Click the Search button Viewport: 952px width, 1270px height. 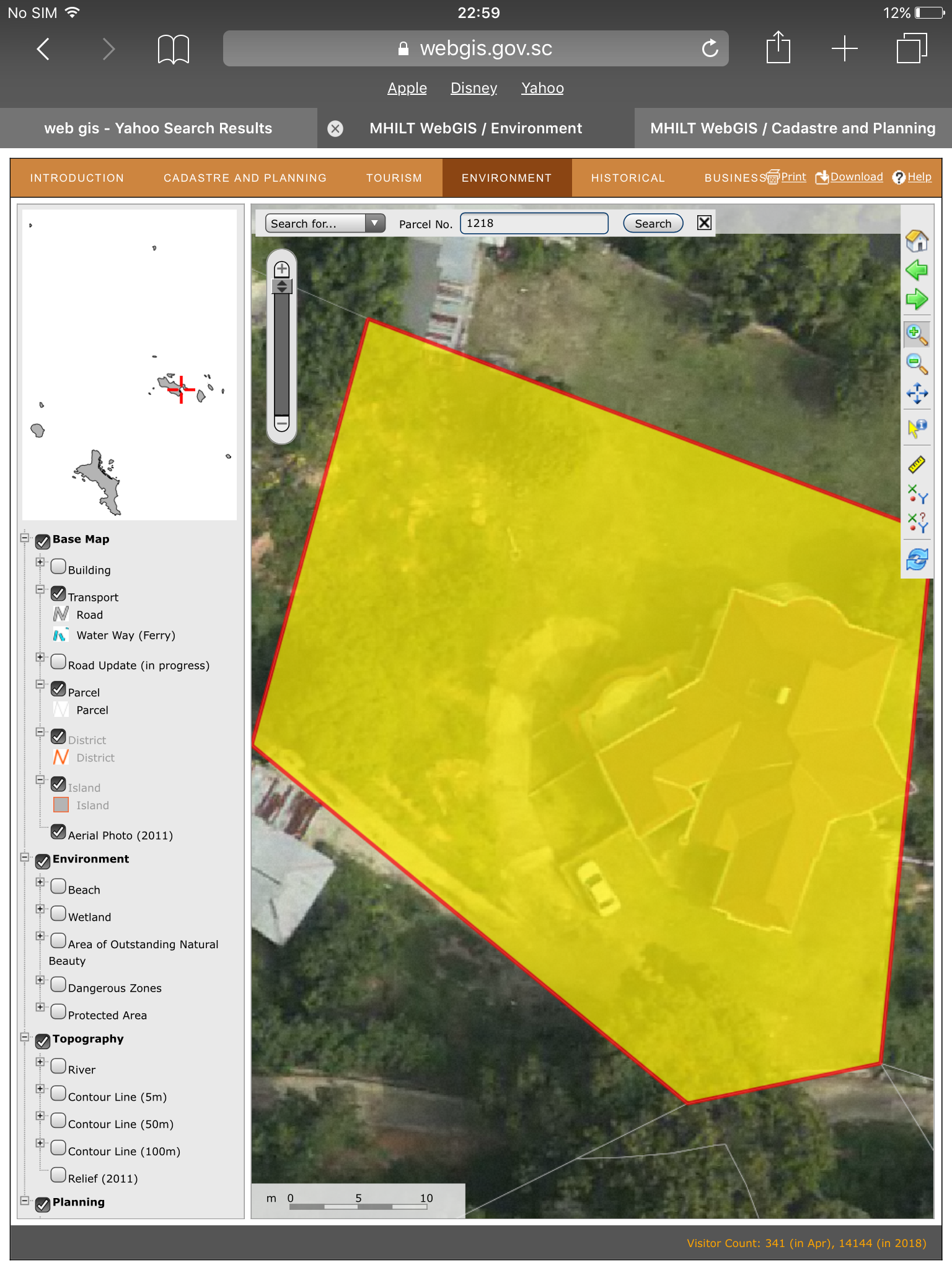point(653,223)
